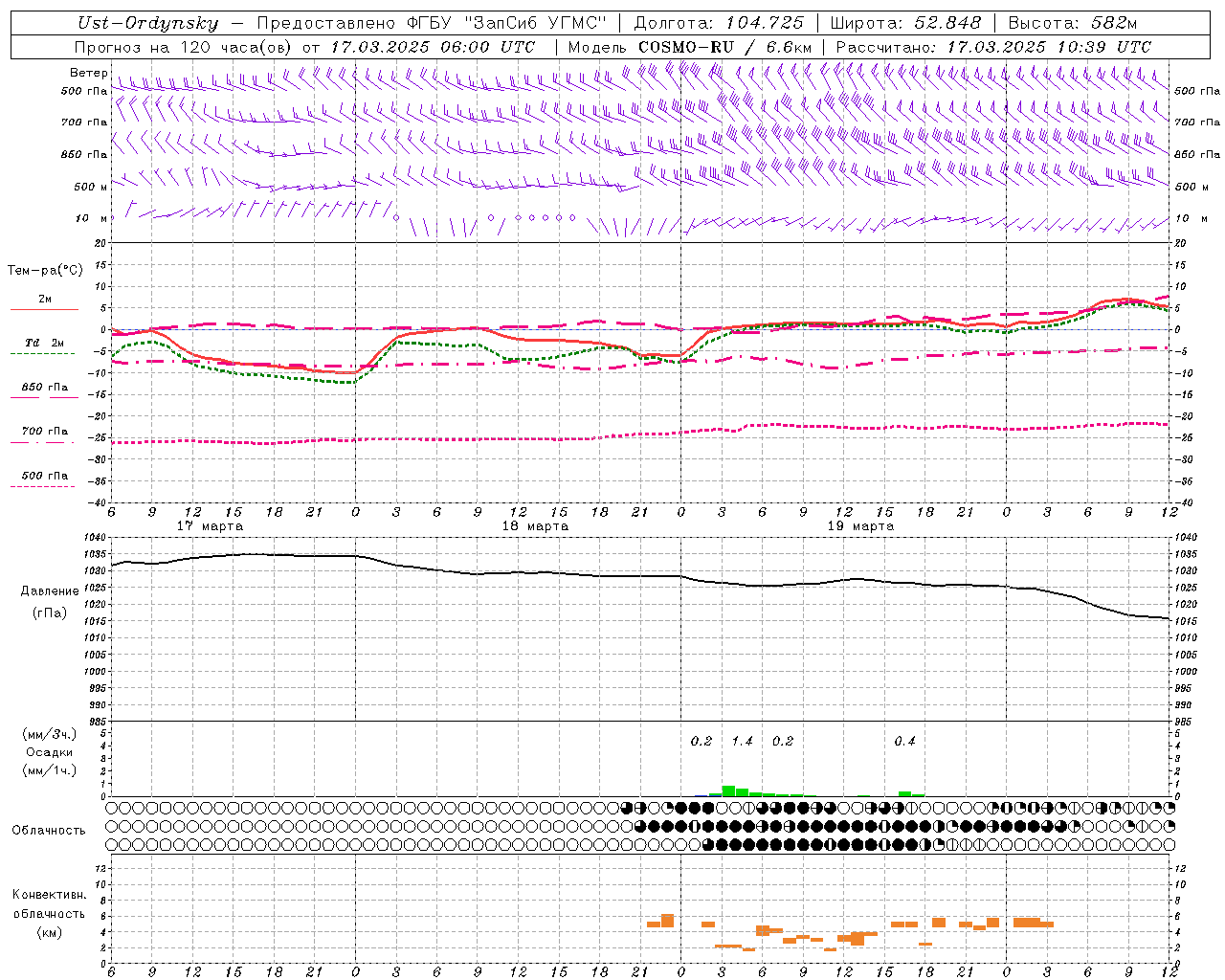
Task: Click the precipitation value '0.4'
Action: tap(904, 741)
